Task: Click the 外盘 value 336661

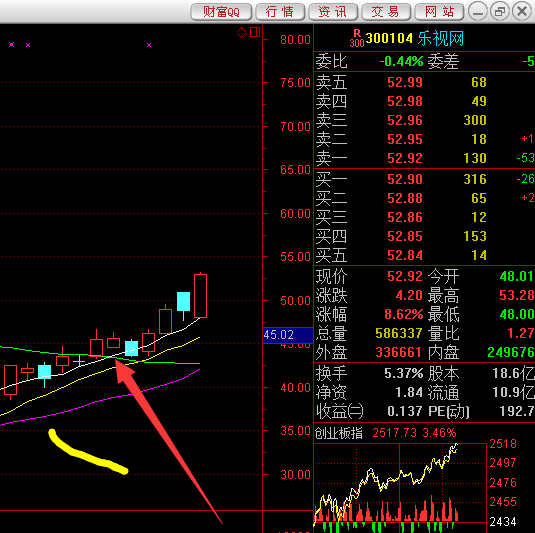Action: point(399,352)
